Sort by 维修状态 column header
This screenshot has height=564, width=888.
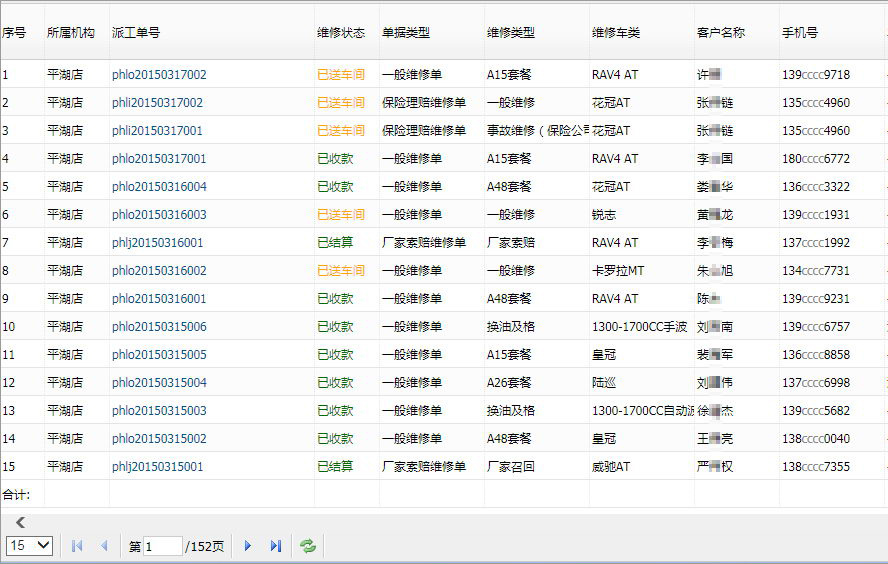(x=341, y=33)
